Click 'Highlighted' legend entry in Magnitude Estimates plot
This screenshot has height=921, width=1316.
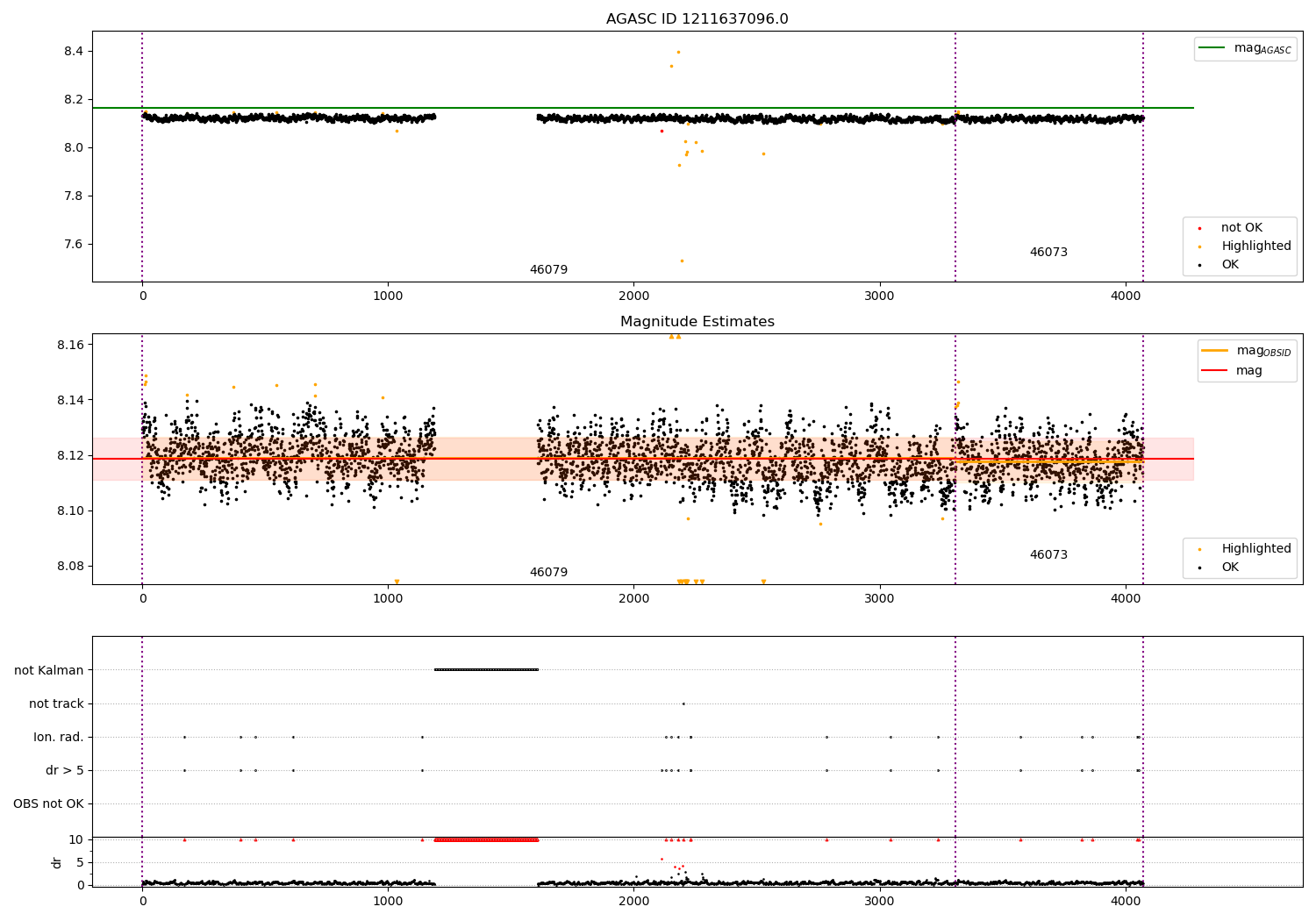coord(1256,549)
